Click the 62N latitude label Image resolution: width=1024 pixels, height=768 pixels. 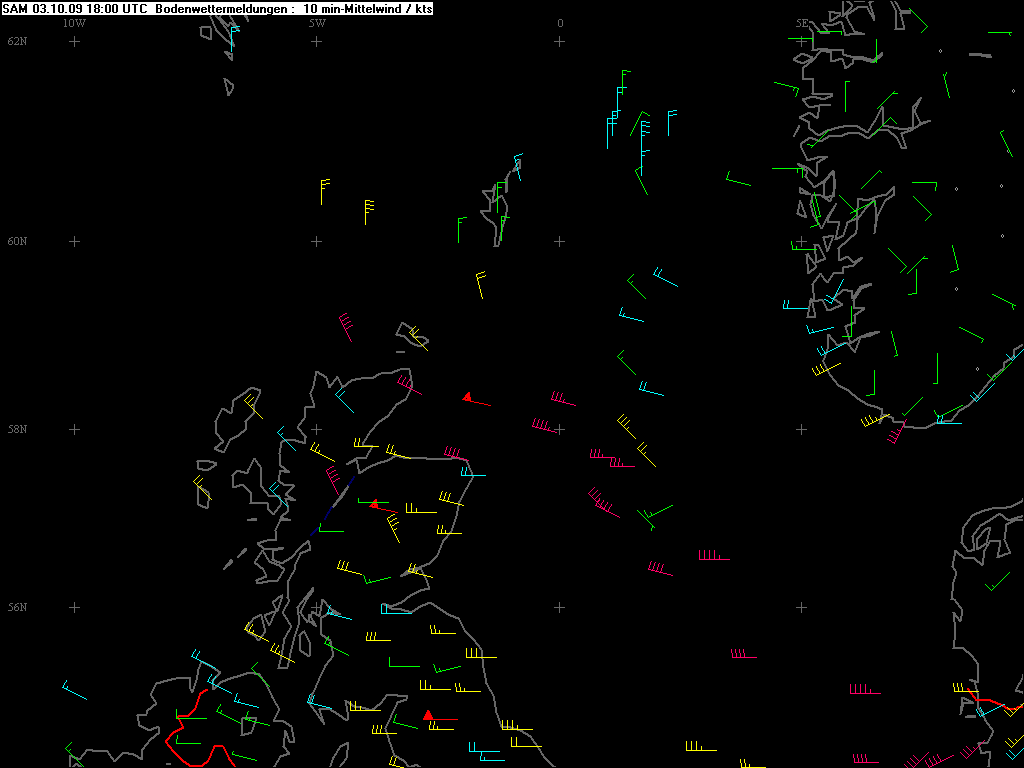point(17,41)
